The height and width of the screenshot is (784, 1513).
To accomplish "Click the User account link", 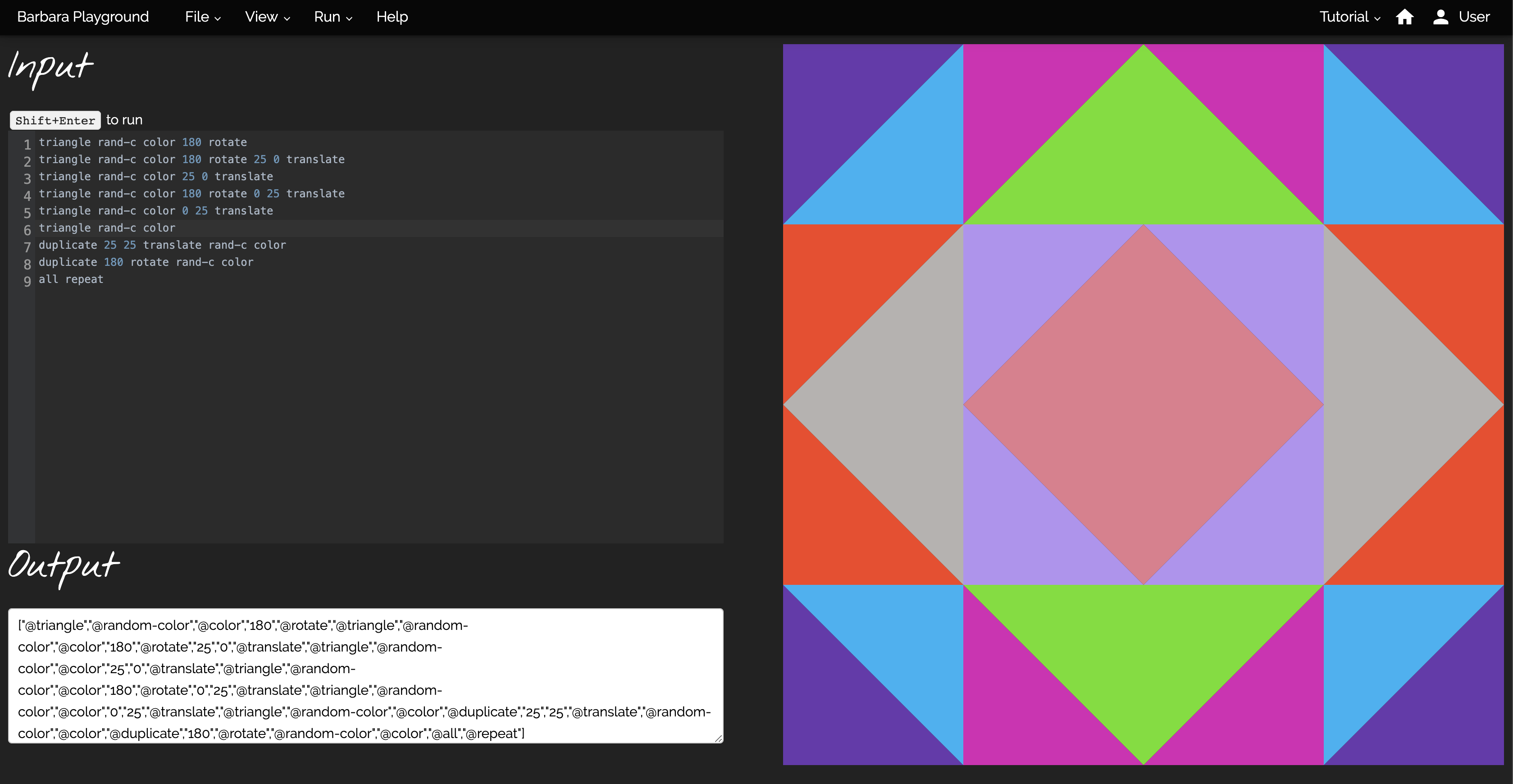I will (x=1474, y=17).
